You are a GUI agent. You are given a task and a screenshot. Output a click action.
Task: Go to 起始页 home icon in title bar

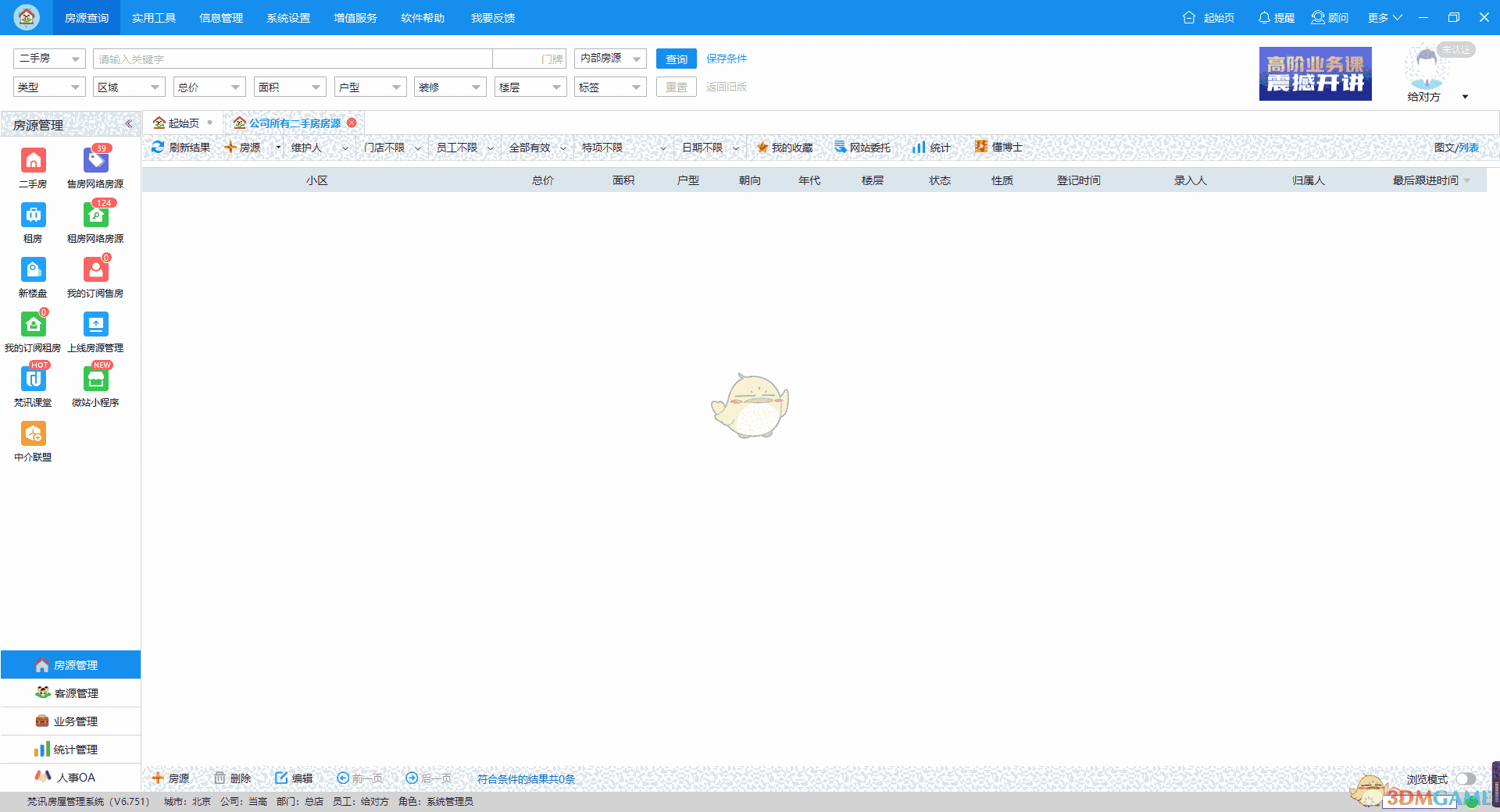pyautogui.click(x=1189, y=17)
